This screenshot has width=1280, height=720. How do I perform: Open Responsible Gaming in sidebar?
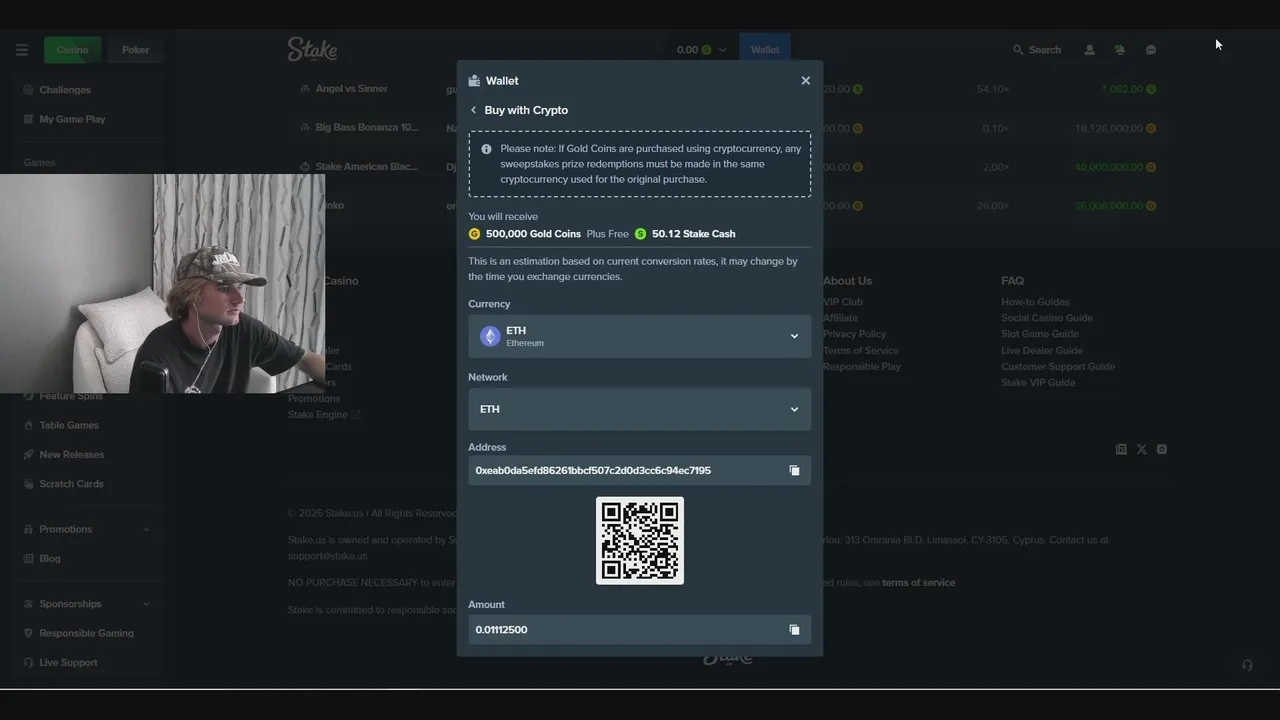tap(86, 633)
